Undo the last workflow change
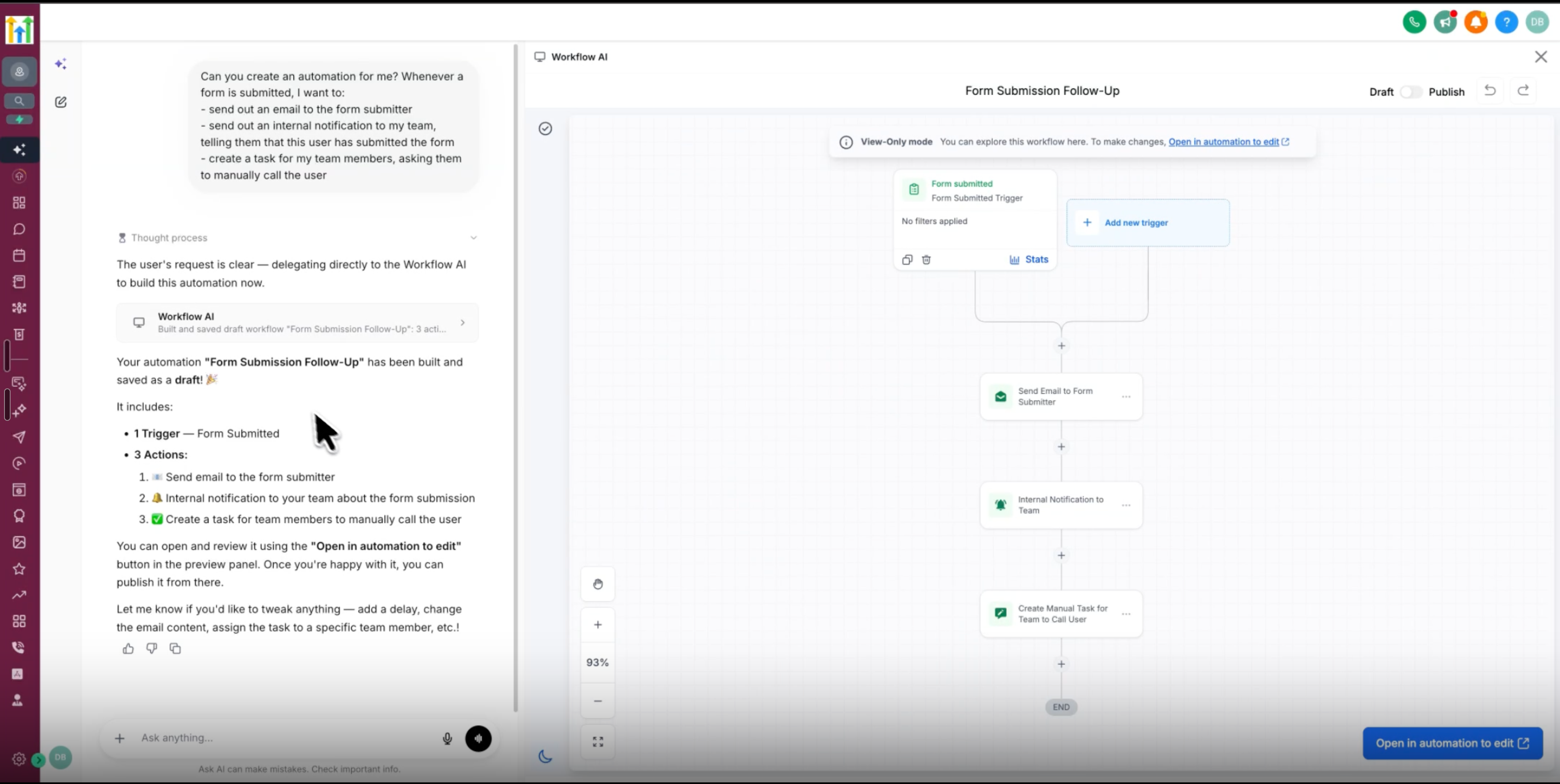Viewport: 1560px width, 784px height. 1490,91
